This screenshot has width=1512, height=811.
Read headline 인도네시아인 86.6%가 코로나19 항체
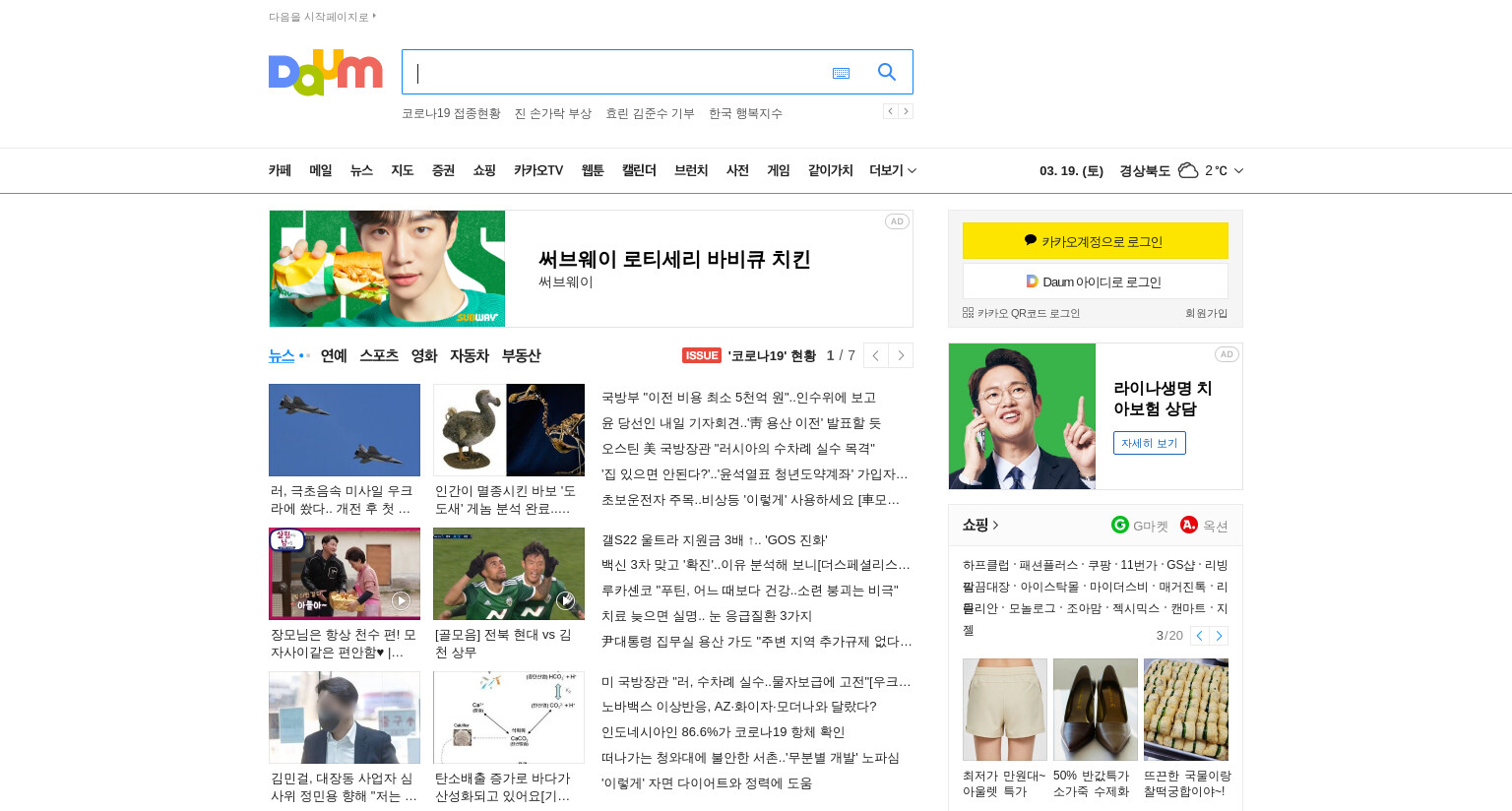click(723, 732)
